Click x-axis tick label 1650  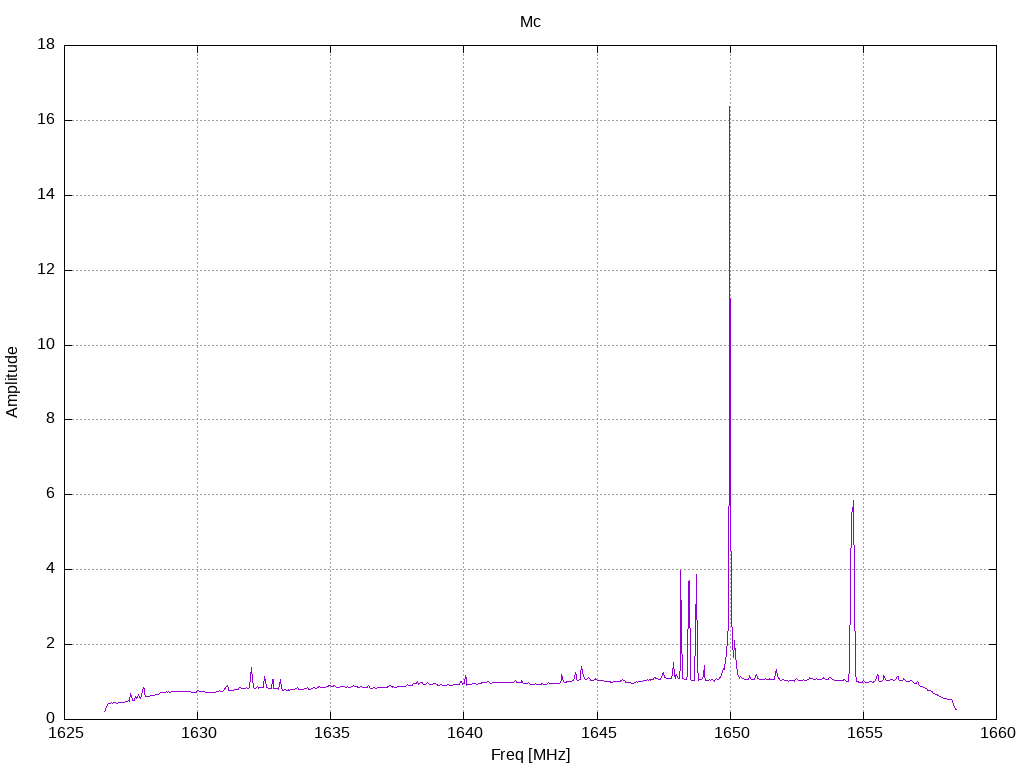[731, 733]
